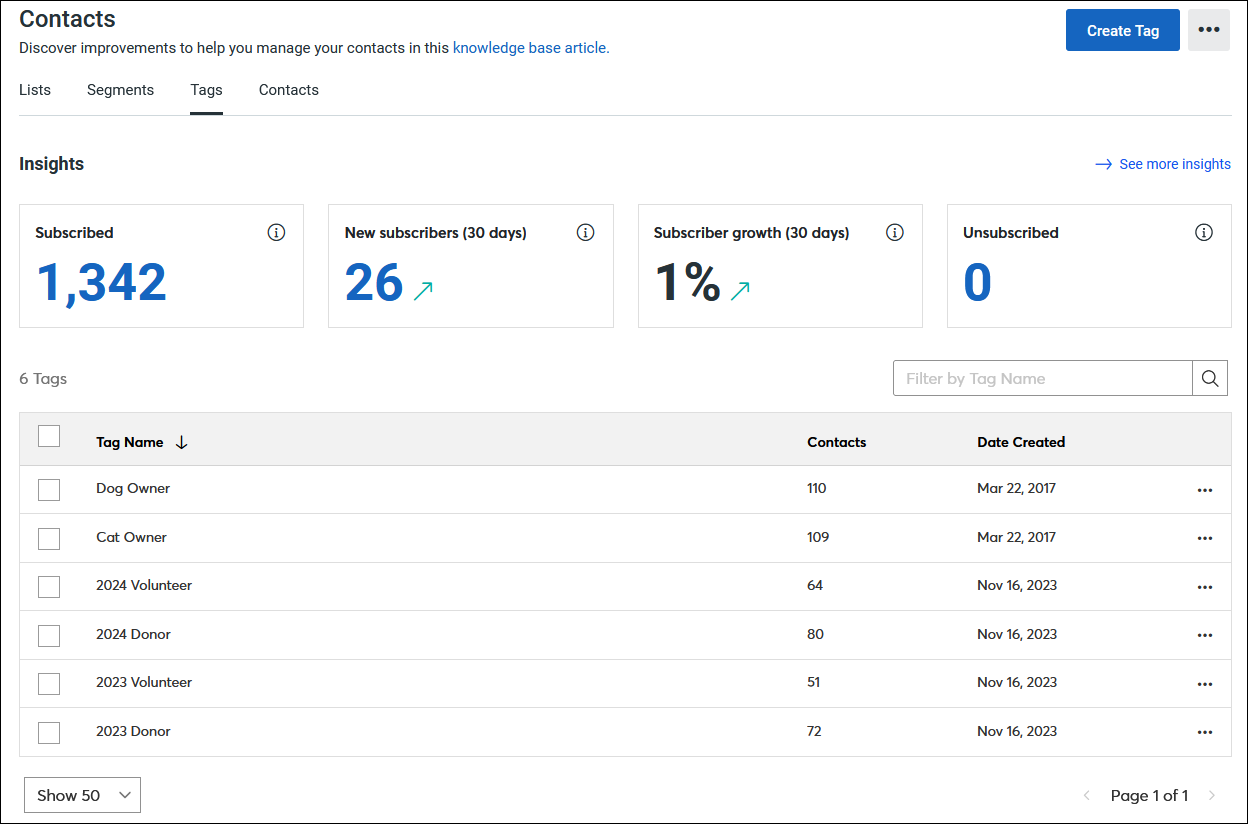Tick the 2023 Donor tag checkbox
This screenshot has height=824, width=1248.
click(49, 732)
